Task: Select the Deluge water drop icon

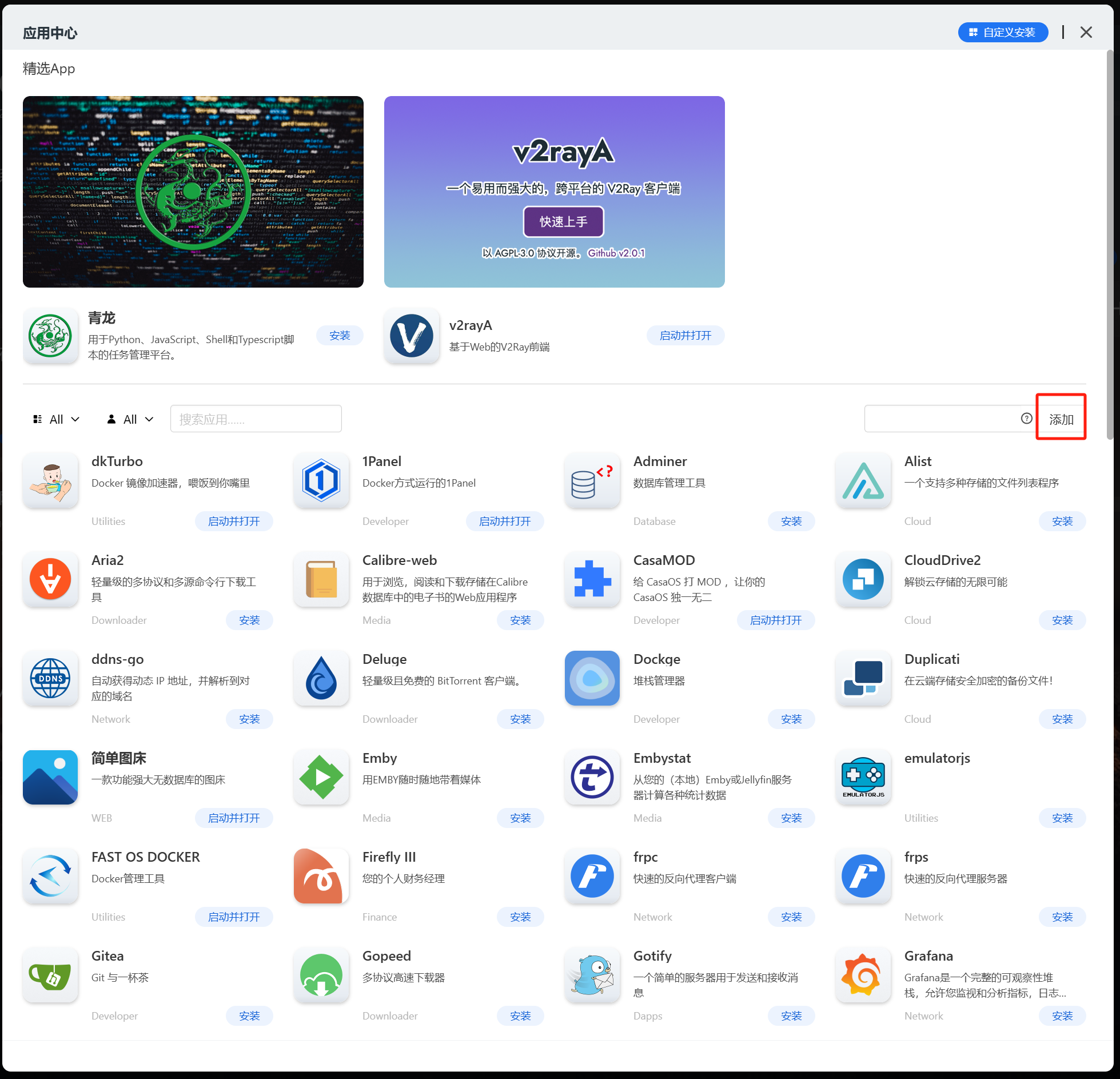Action: click(x=321, y=678)
